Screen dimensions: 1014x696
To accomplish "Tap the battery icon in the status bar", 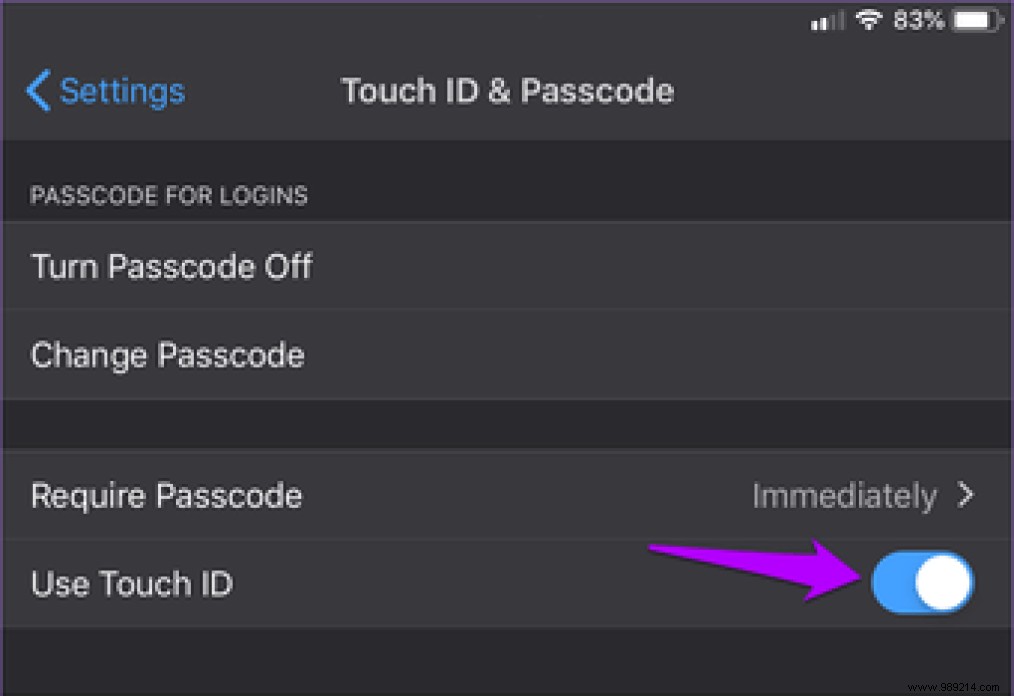I will click(974, 19).
